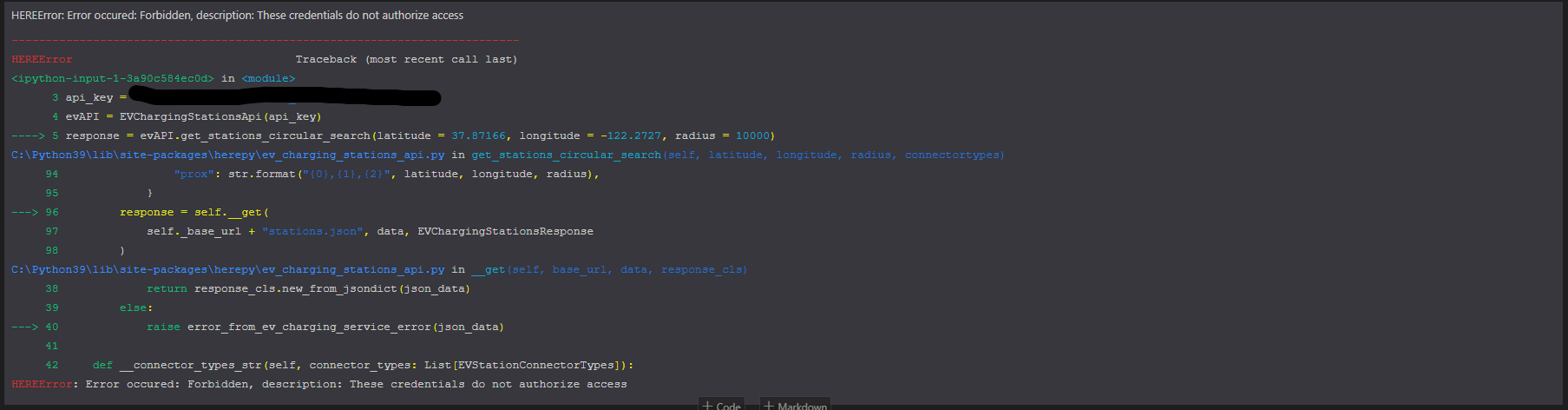Click line 96 'response = self.__get('
This screenshot has width=1568, height=410.
point(194,212)
